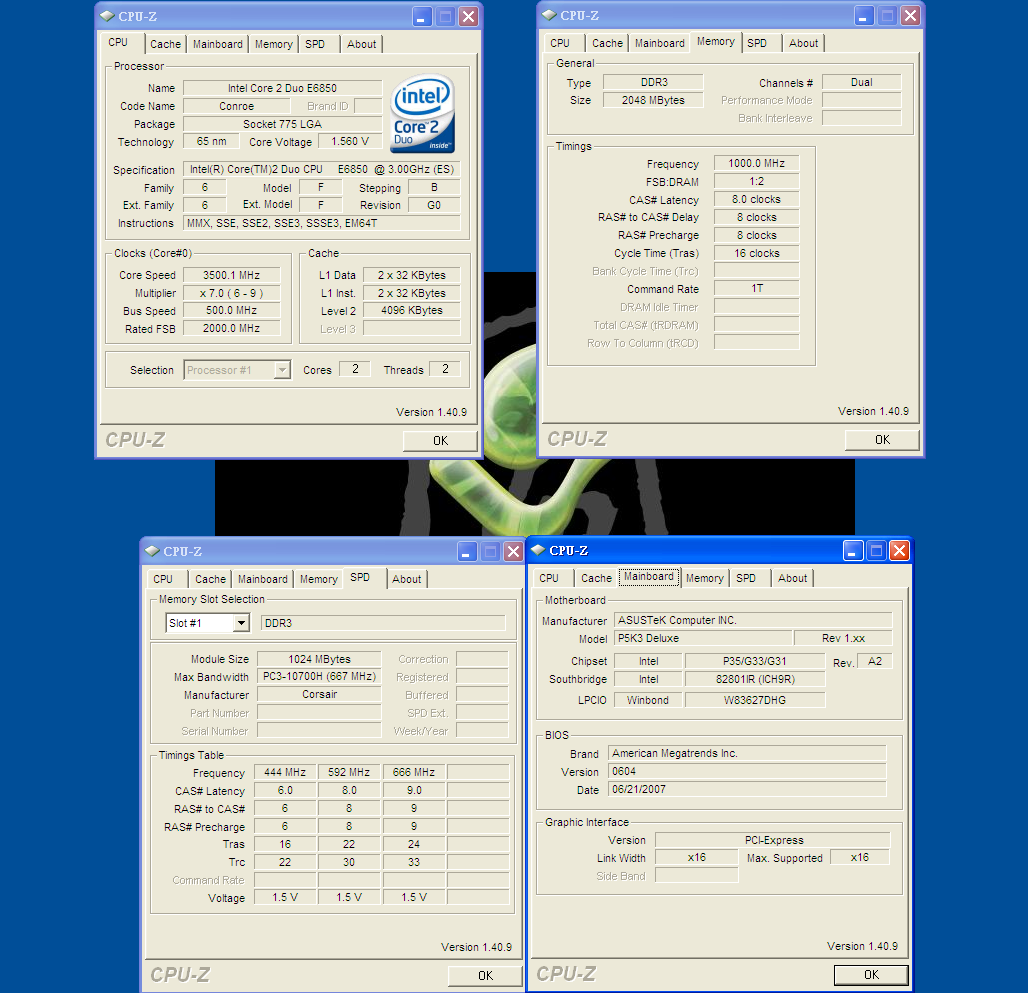Select Cache tab in Mainboard window
The width and height of the screenshot is (1028, 993).
coord(596,577)
